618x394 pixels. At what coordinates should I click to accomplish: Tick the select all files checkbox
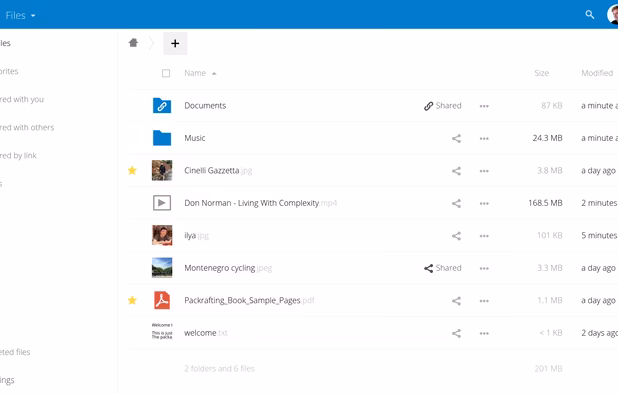point(166,73)
